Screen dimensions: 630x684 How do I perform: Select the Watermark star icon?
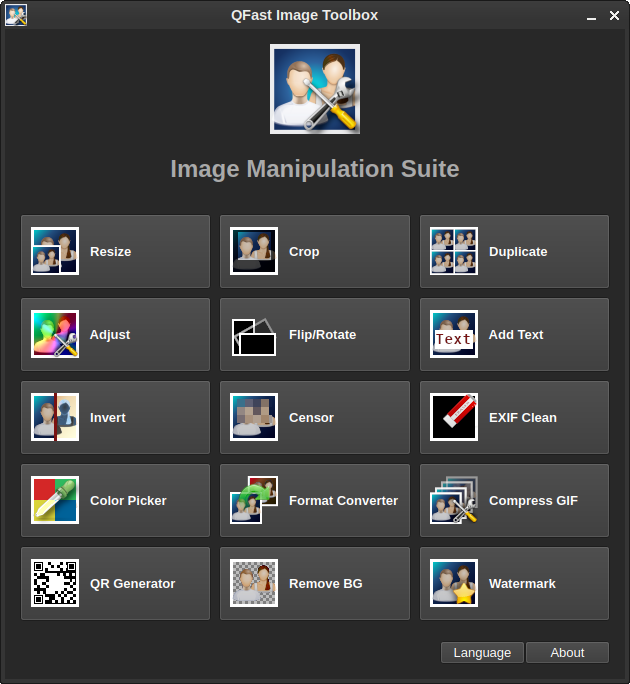pos(454,584)
